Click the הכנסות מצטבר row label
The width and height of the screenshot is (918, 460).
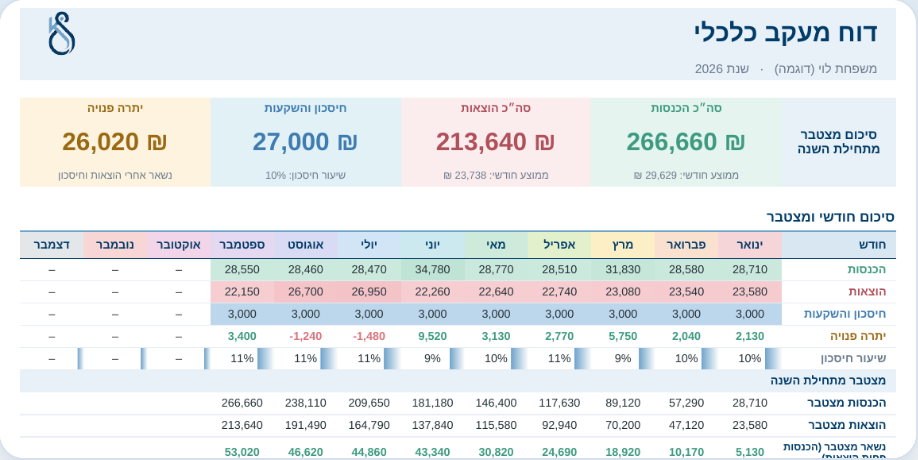coord(847,403)
